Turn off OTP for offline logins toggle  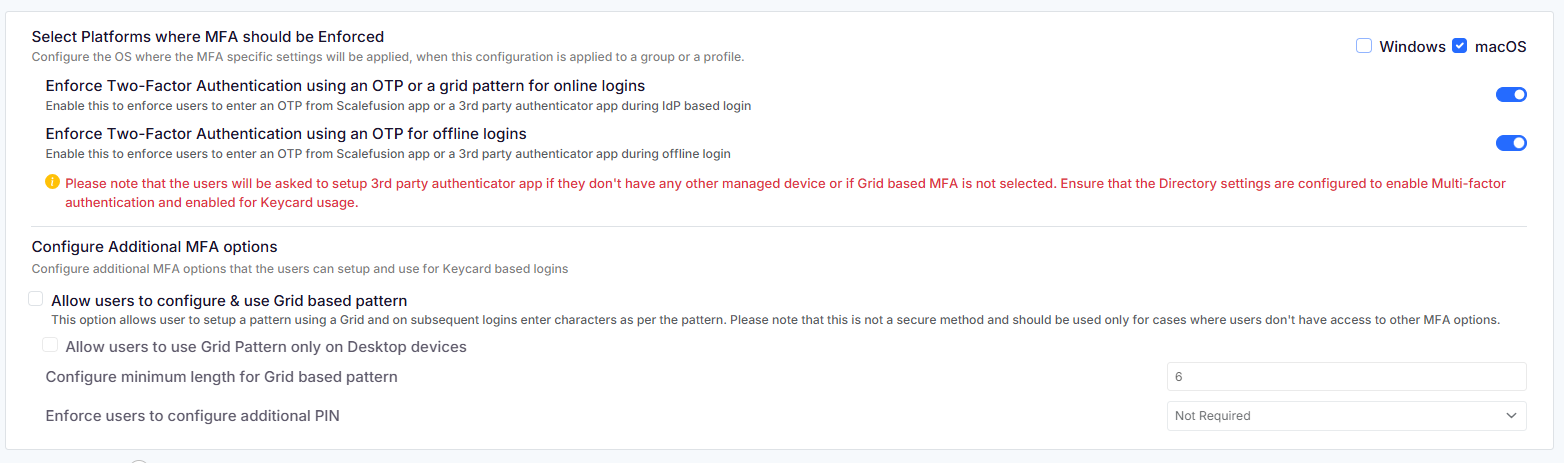coord(1511,143)
